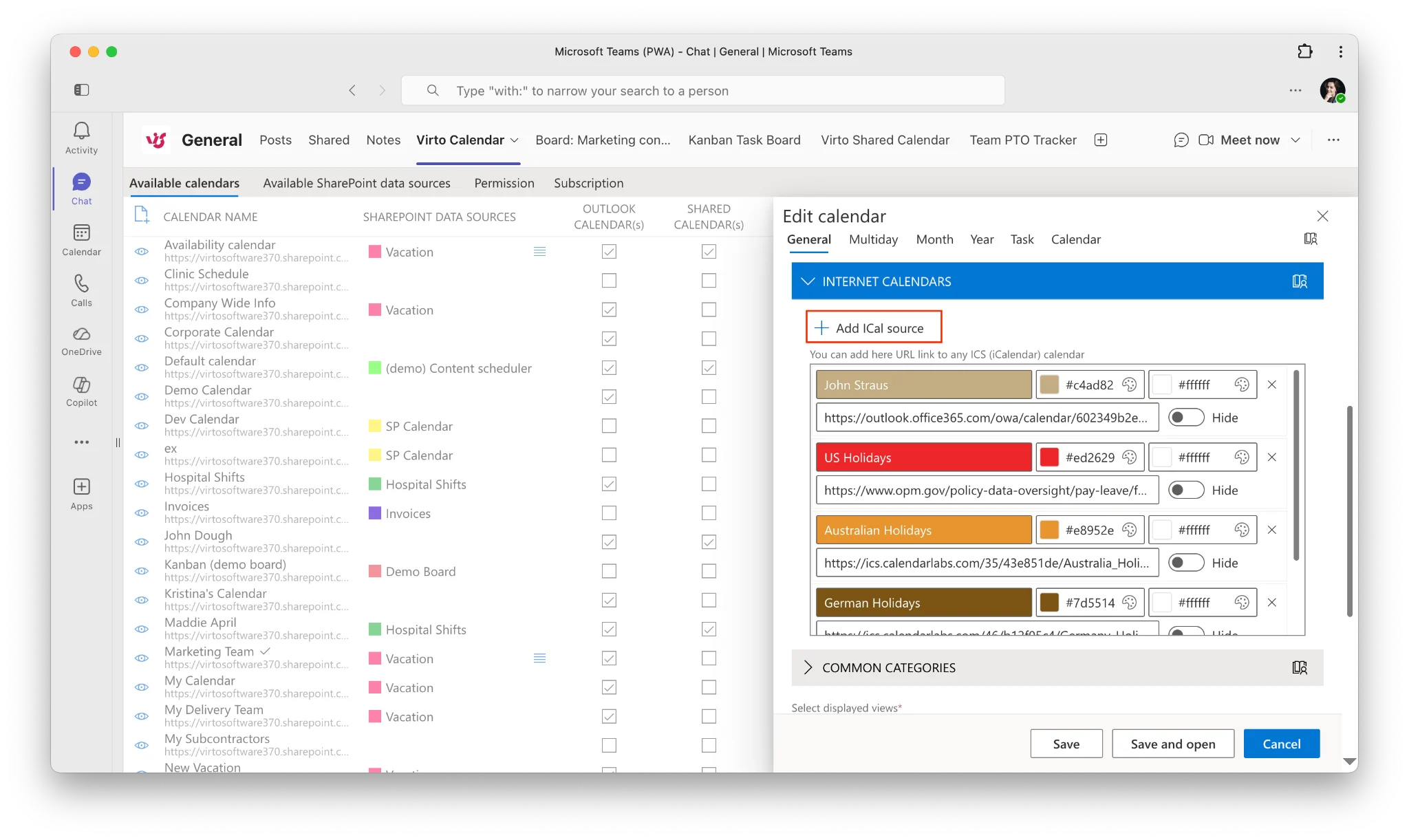Viewport: 1409px width, 840px height.
Task: Open the Subscription tab
Action: [588, 184]
